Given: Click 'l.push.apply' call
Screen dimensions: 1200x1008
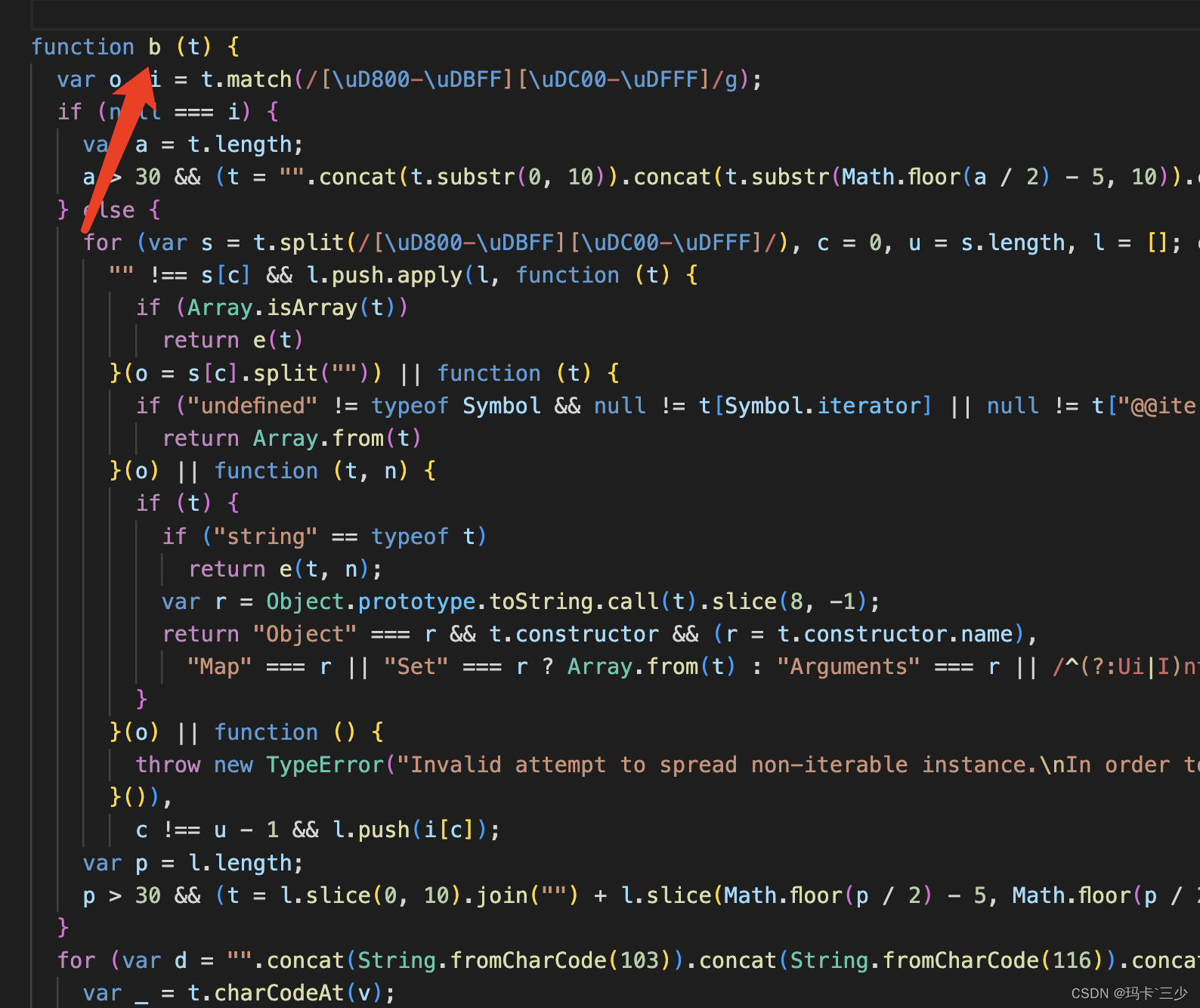Looking at the screenshot, I should pyautogui.click(x=384, y=275).
